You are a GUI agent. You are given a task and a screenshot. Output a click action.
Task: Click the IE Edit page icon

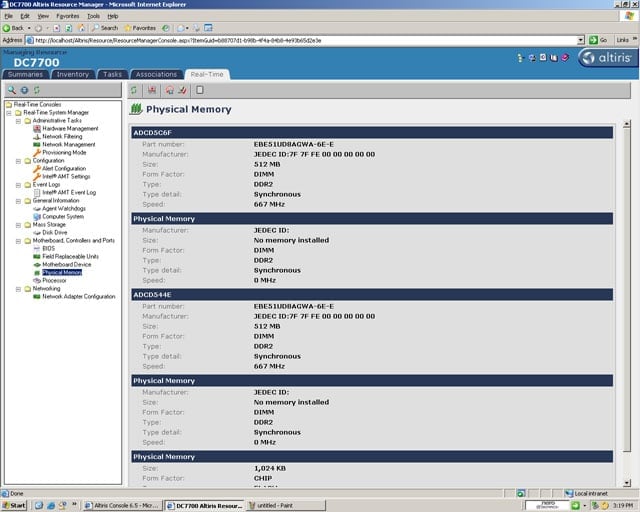(209, 28)
